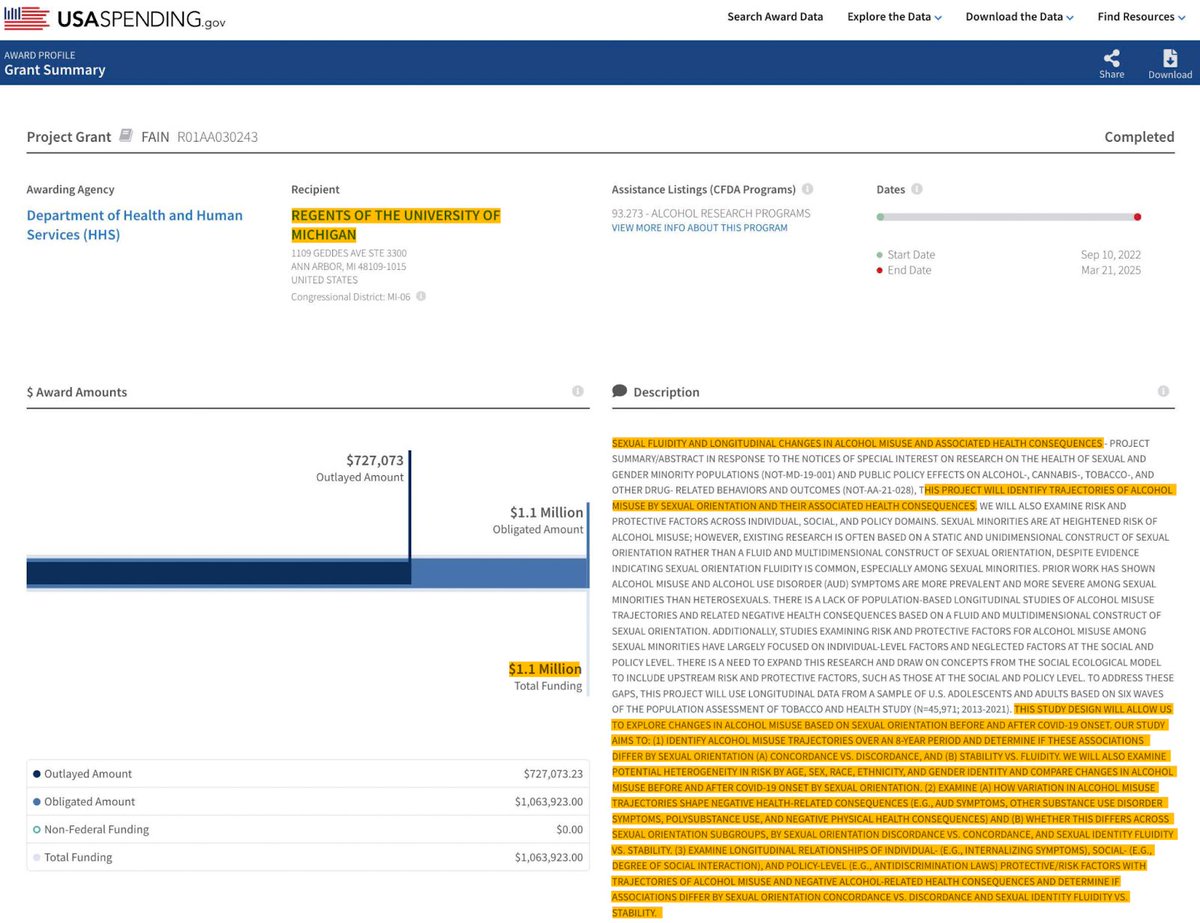This screenshot has width=1200, height=923.
Task: Expand the Download the Data menu
Action: tap(1019, 17)
